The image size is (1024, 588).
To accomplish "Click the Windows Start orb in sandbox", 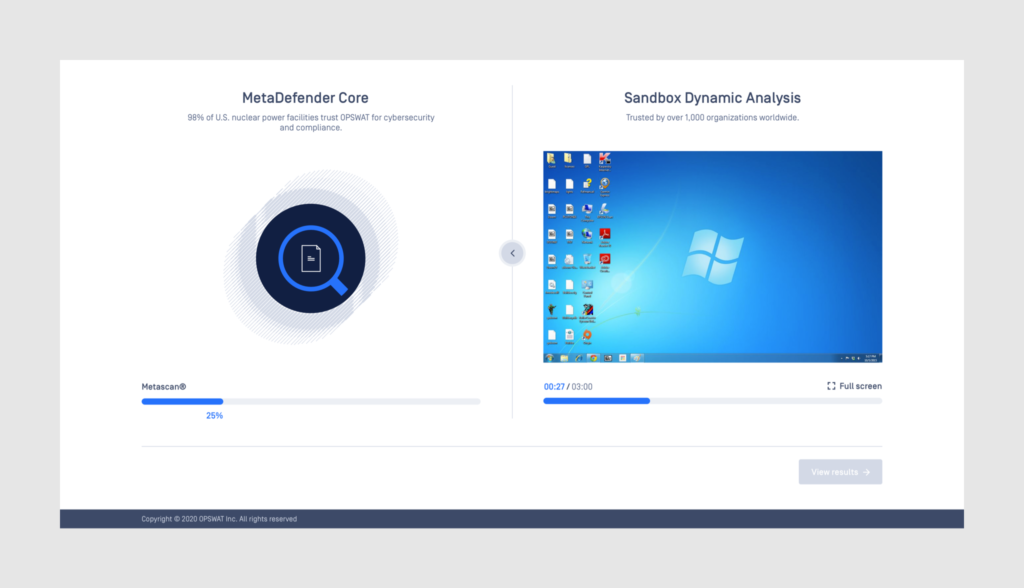I will click(x=549, y=357).
